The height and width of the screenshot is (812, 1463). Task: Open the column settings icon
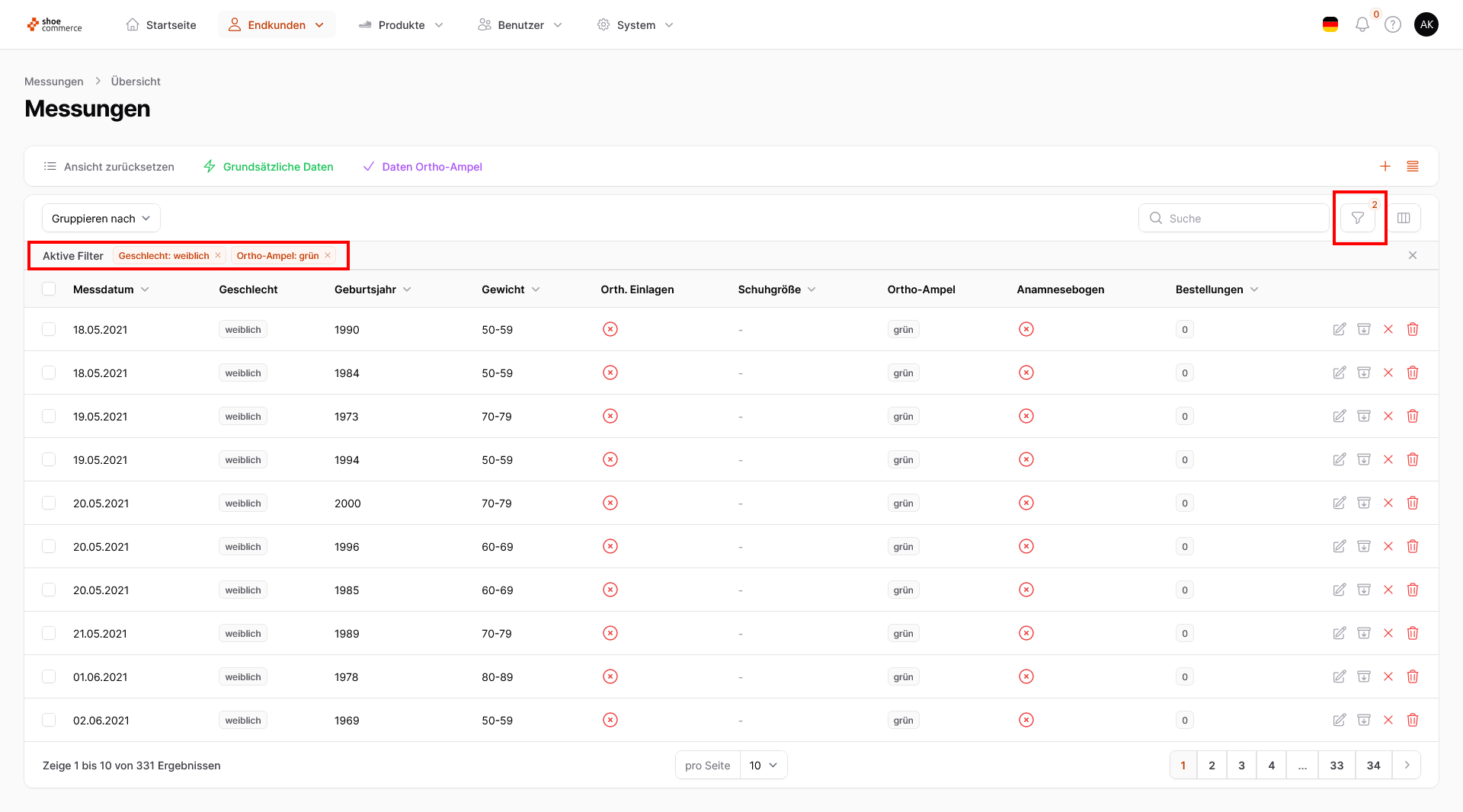point(1404,219)
